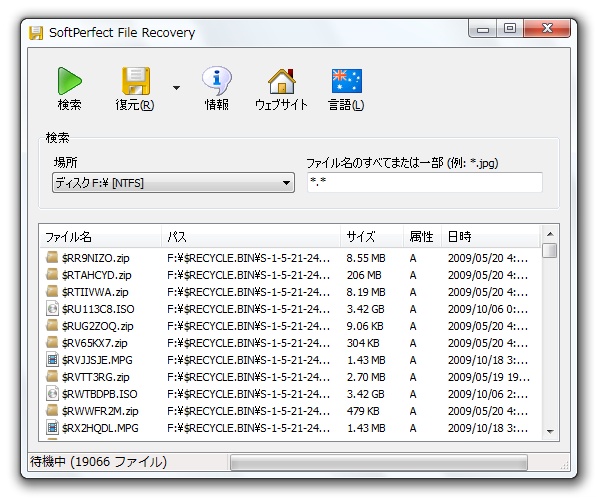Select file name $RV65KX7.zip
This screenshot has height=503, width=601.
[94, 343]
